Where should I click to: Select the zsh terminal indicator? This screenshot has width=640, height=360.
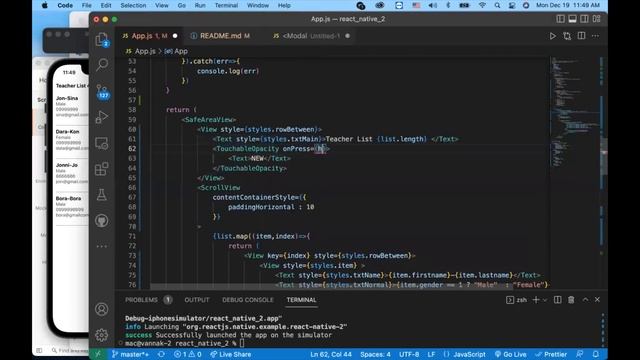pos(516,300)
